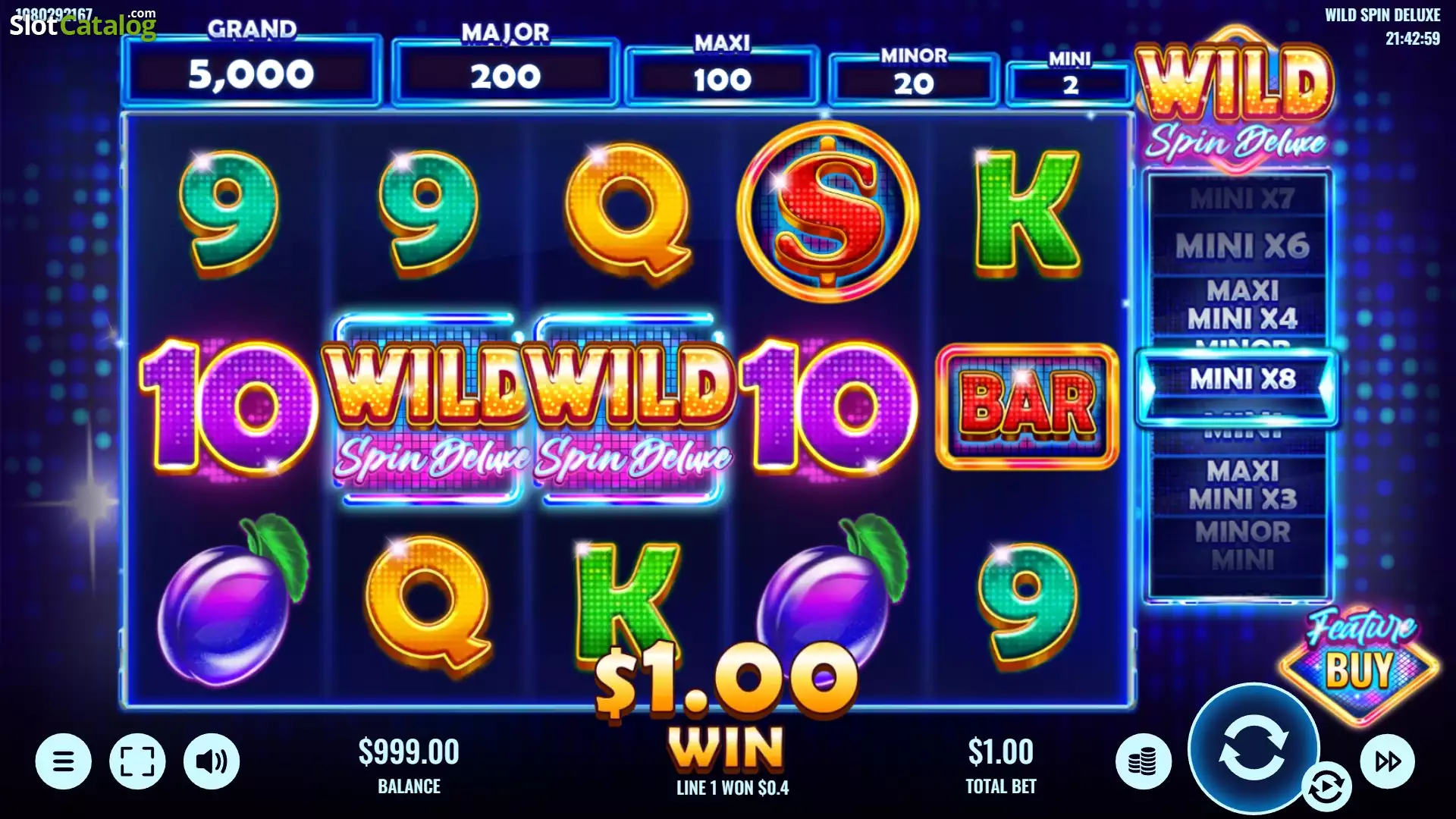Click the first WILD Spin Deluxe symbol
This screenshot has width=1456, height=819.
coord(428,409)
